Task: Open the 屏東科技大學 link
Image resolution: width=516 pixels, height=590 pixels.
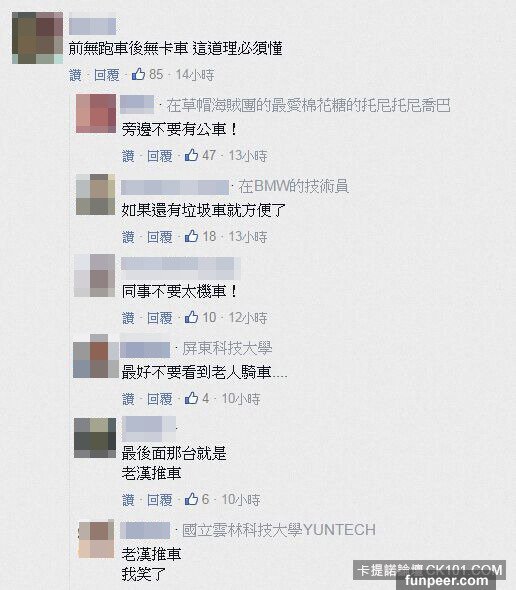Action: [227, 348]
